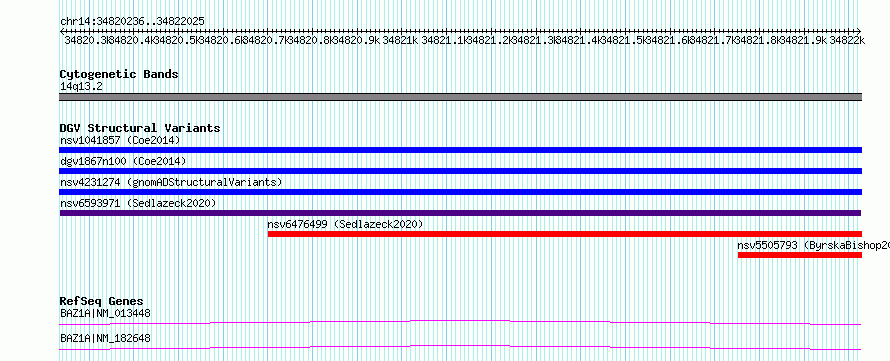Select the BAZ1A NM_182648 pink gene line

coord(460,347)
